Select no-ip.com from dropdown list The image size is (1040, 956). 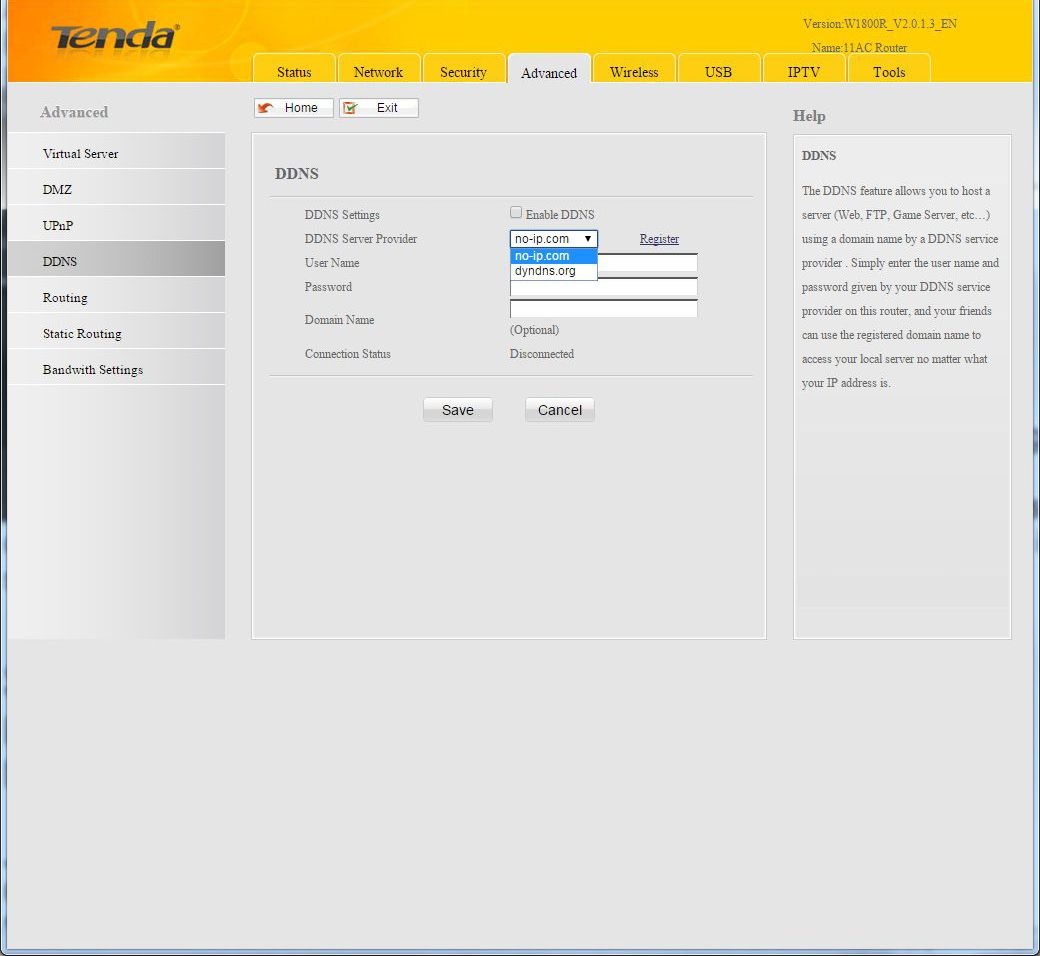[x=553, y=256]
